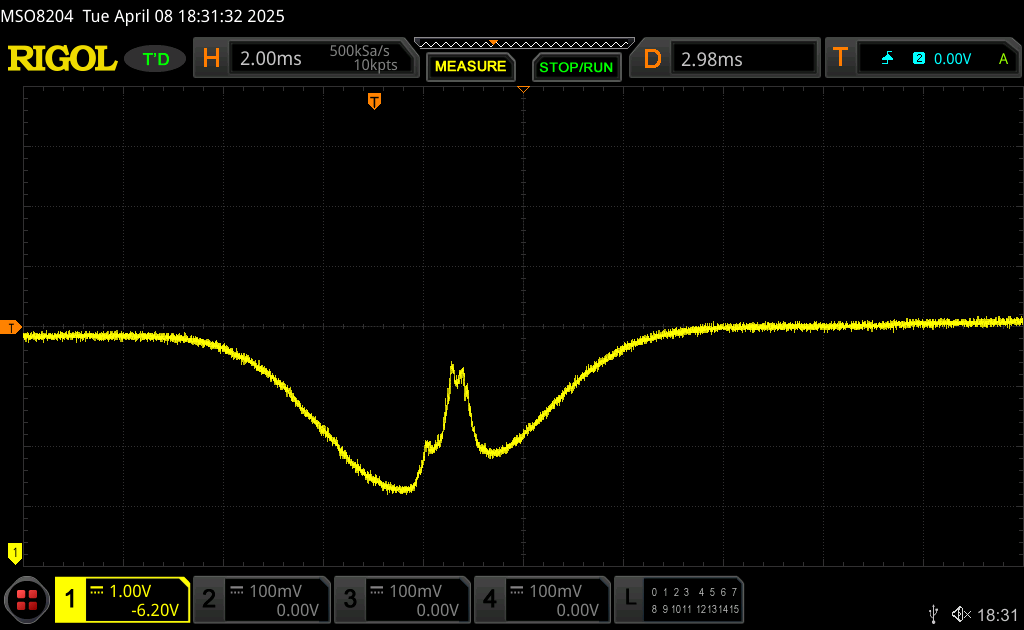The width and height of the screenshot is (1024, 630).
Task: Tap channel 1 offset -6.20V
Action: [155, 610]
